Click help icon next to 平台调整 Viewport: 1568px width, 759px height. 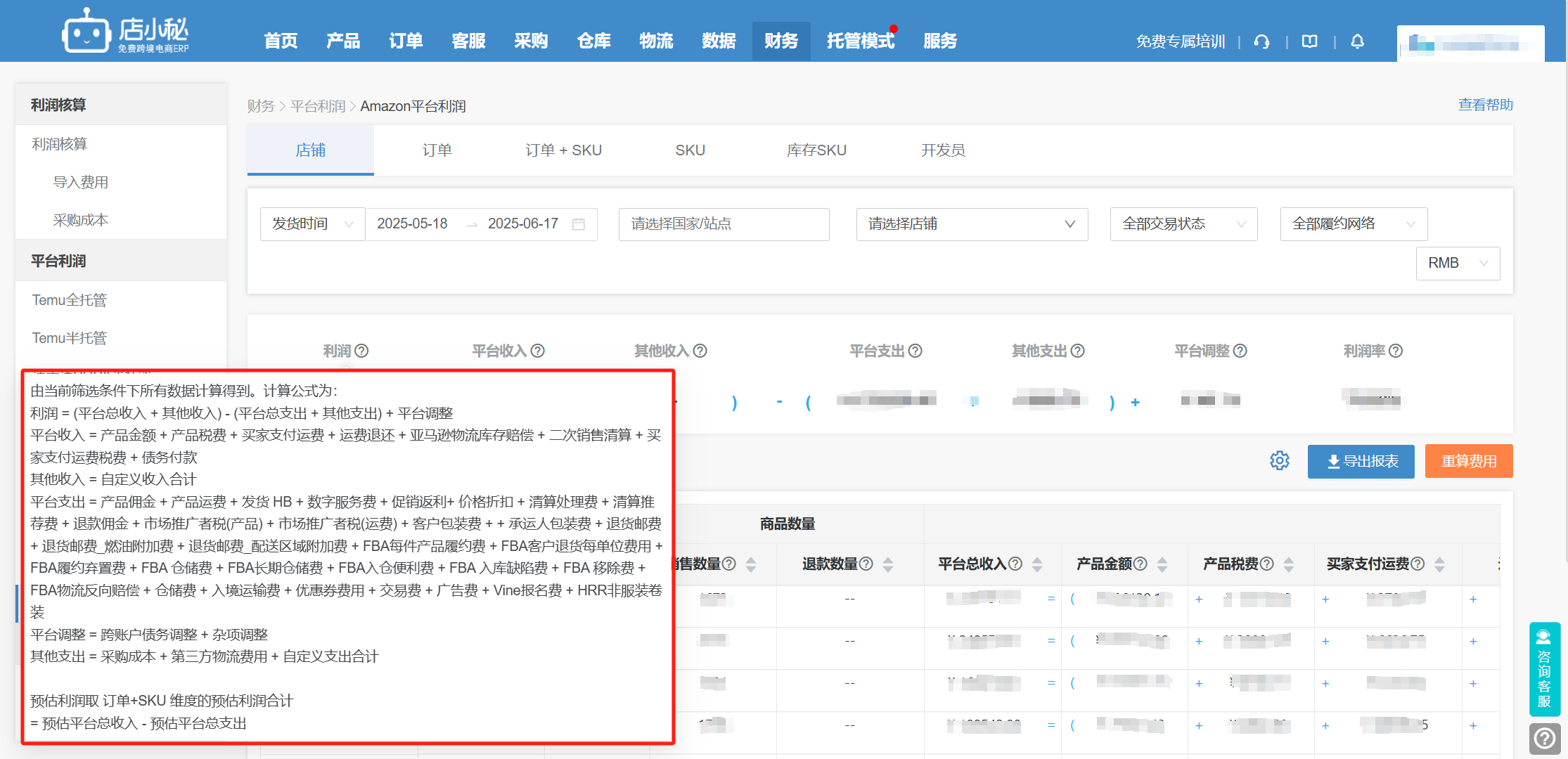[x=1240, y=351]
